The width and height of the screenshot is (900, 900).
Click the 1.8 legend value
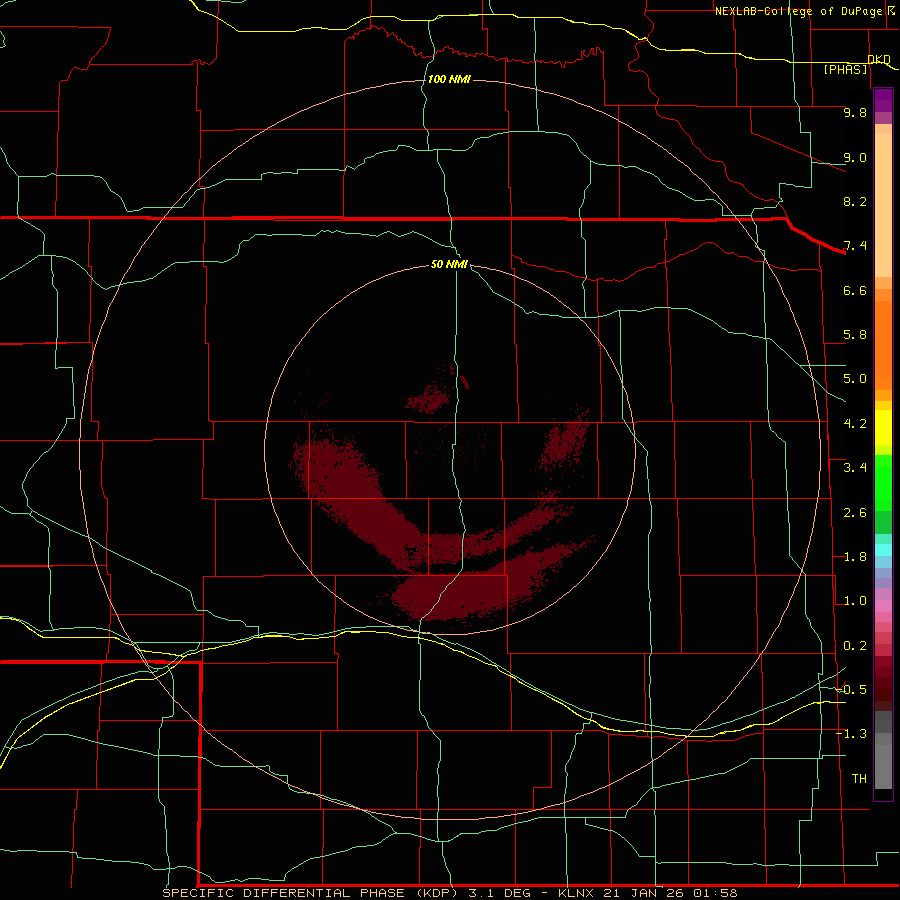855,557
